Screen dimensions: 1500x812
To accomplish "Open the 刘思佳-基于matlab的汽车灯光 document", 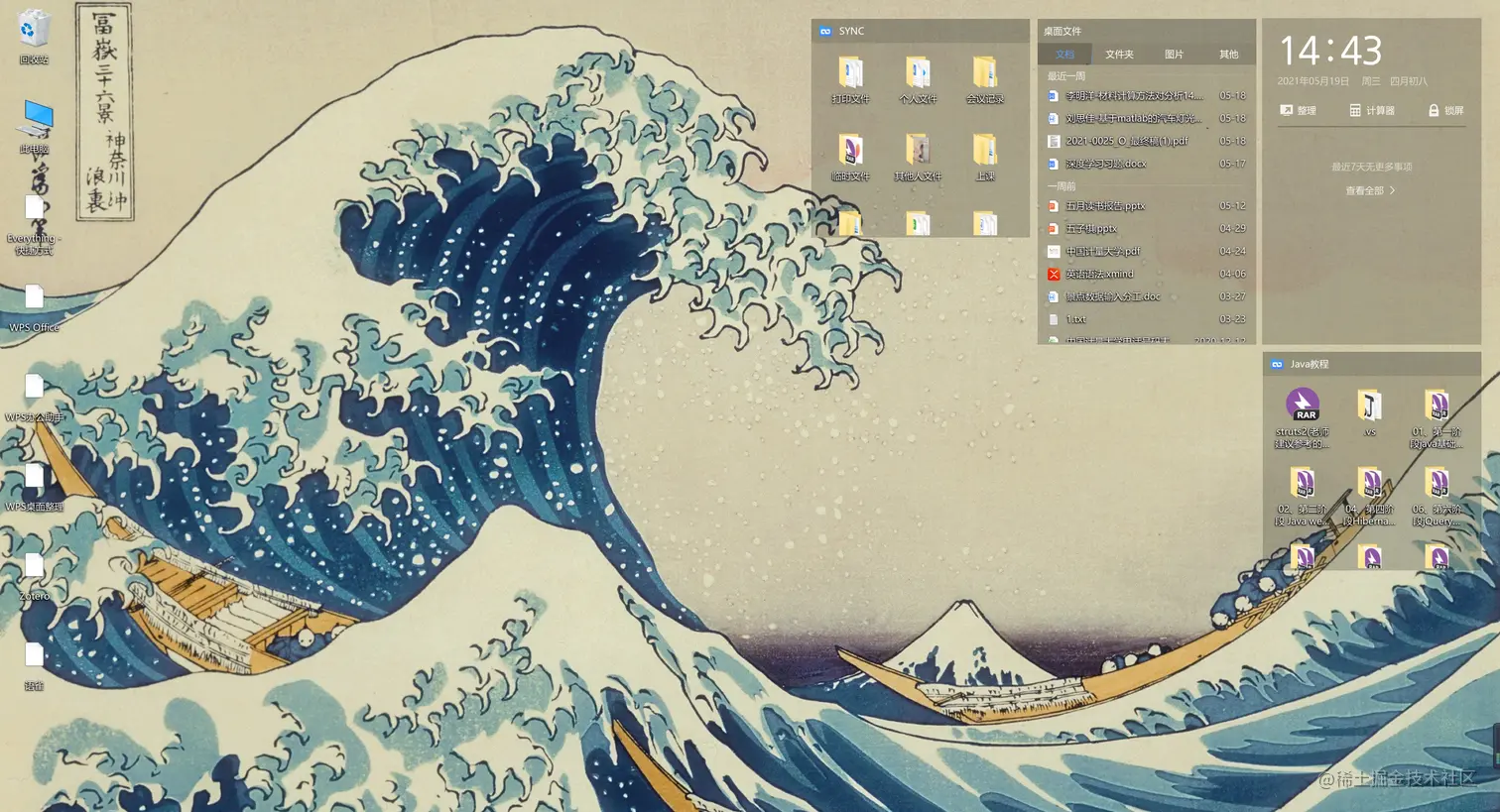I will (1147, 118).
